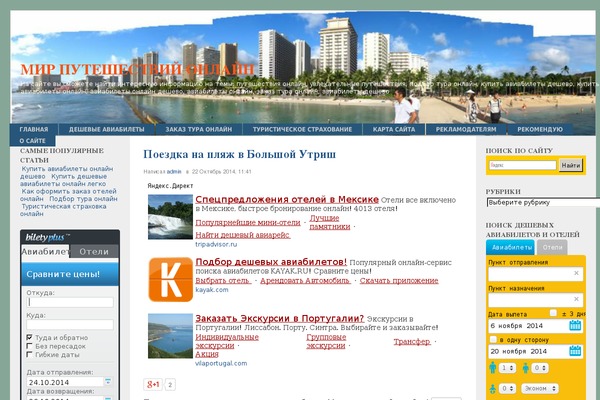Open the adult passengers count dropdown
Image resolution: width=600 pixels, height=400 pixels.
[x=507, y=368]
